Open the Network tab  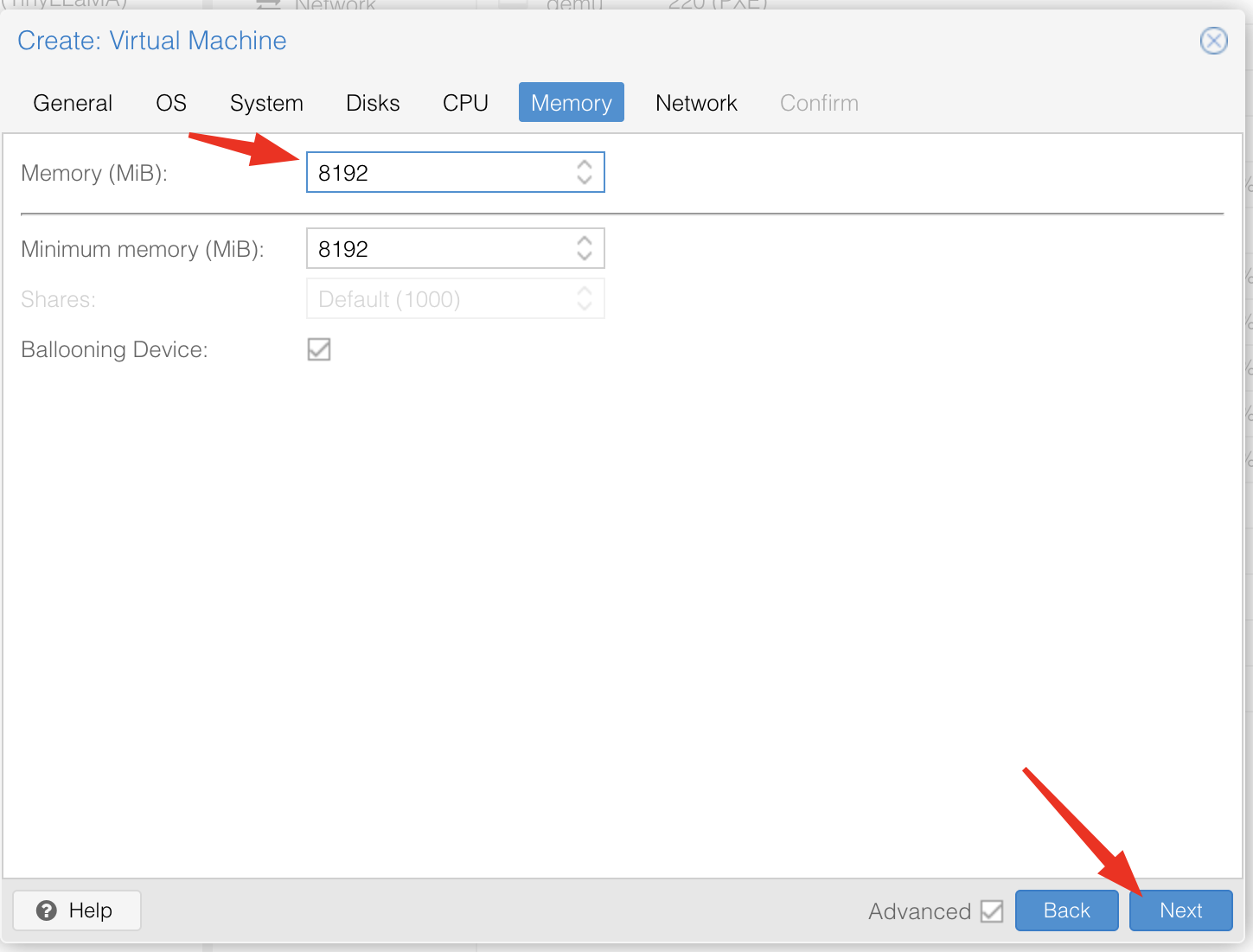coord(696,103)
